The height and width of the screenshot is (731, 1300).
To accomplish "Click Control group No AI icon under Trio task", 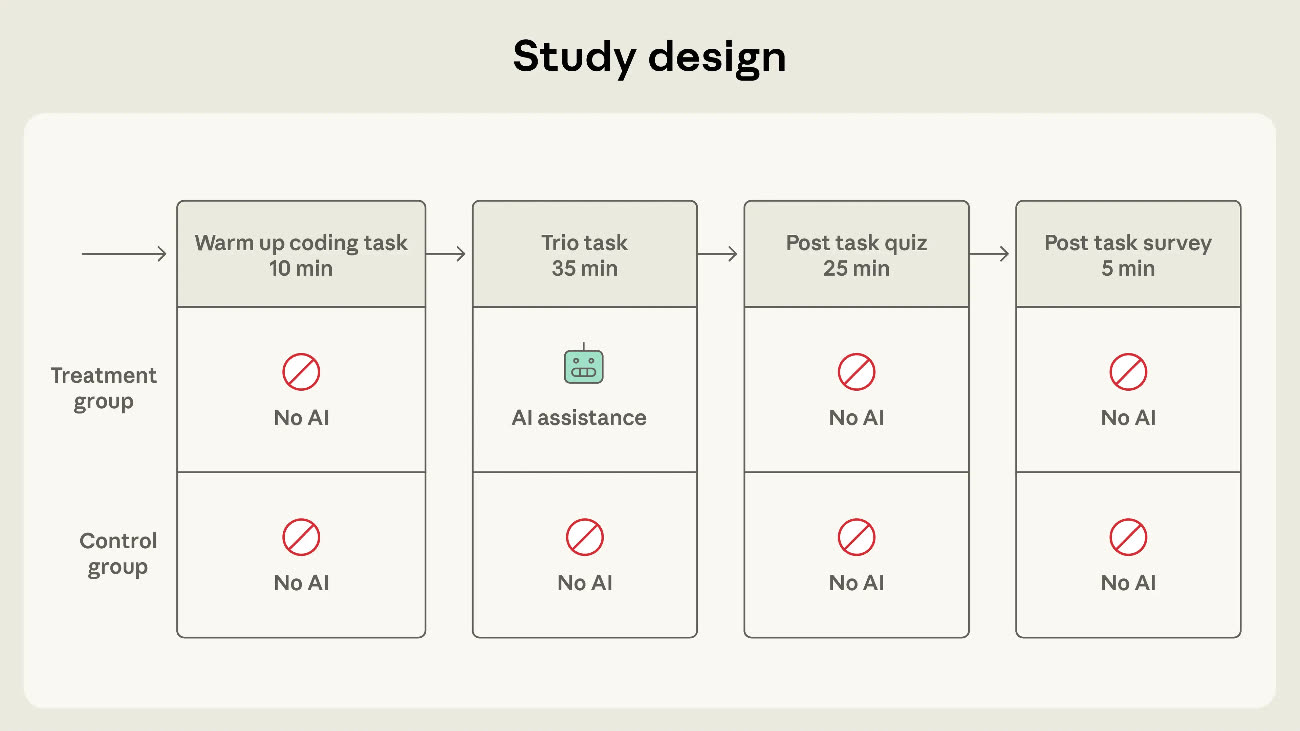I will 584,538.
